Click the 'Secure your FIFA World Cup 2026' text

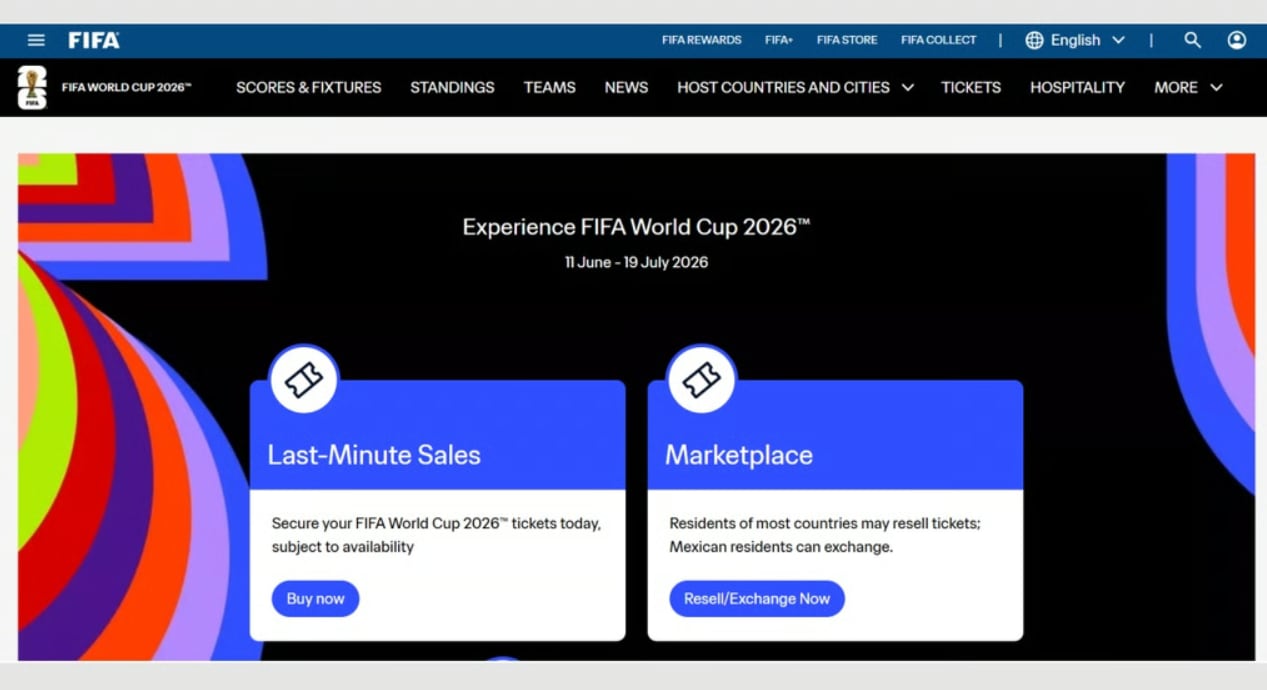pyautogui.click(x=437, y=535)
